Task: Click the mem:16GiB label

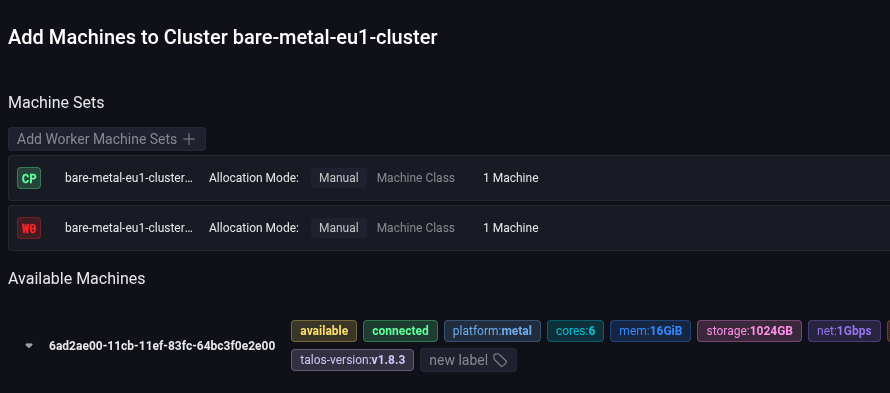Action: tap(650, 331)
